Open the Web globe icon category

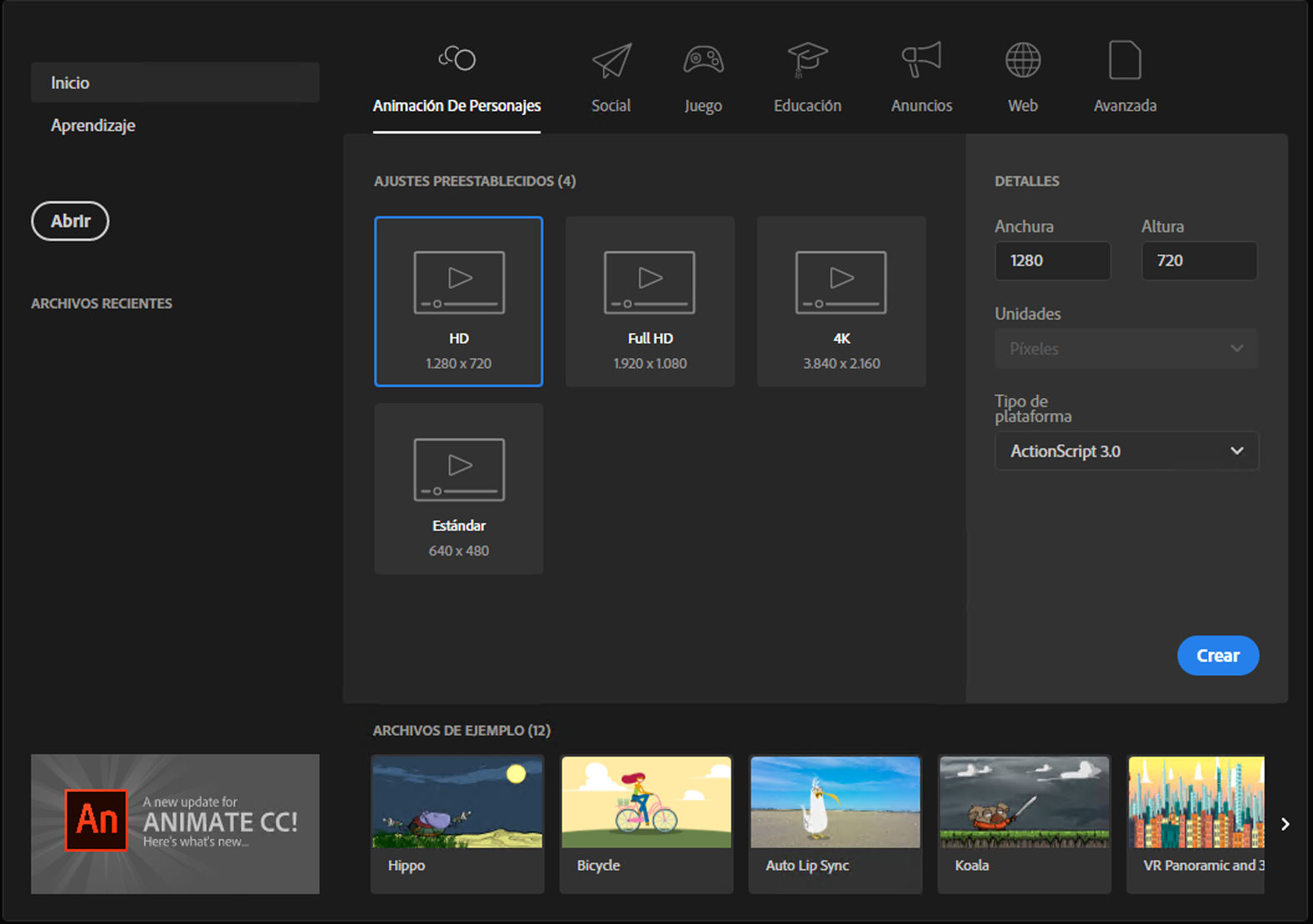(x=1023, y=60)
